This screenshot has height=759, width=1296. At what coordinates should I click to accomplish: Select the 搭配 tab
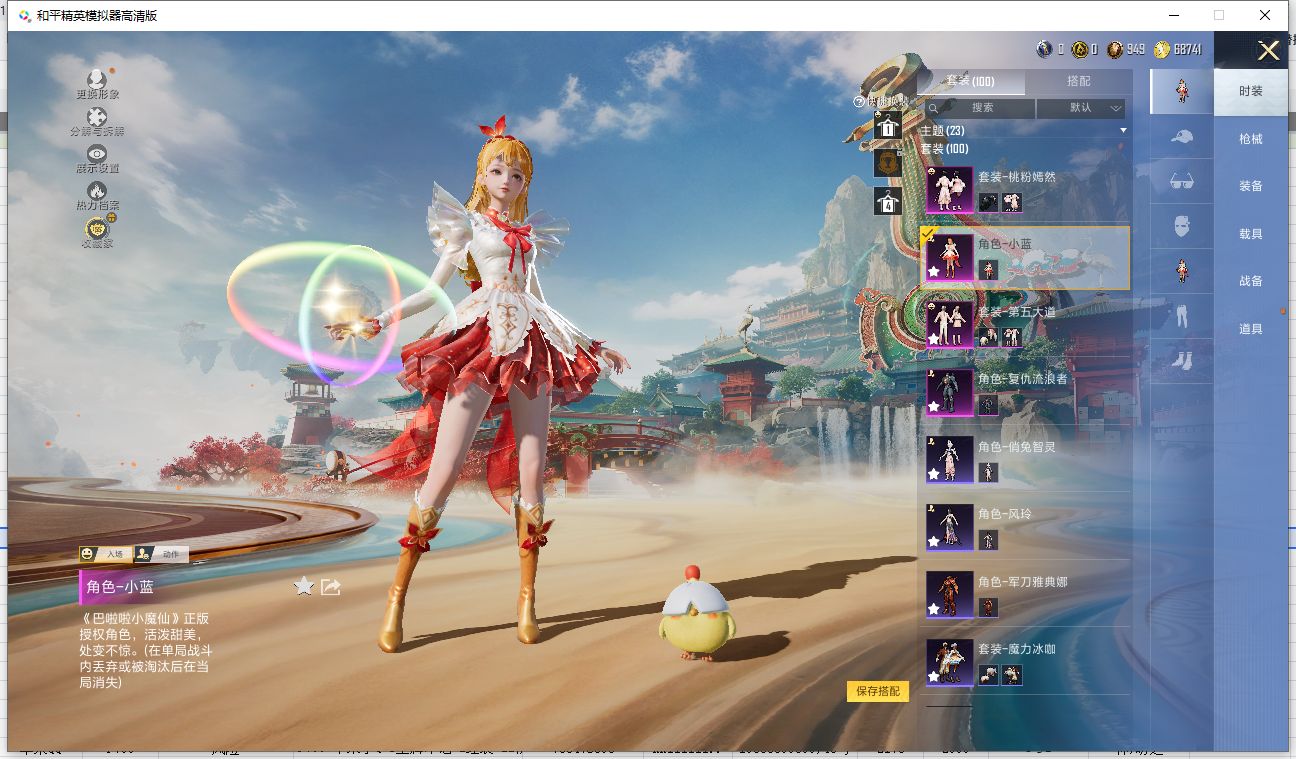pyautogui.click(x=1079, y=82)
